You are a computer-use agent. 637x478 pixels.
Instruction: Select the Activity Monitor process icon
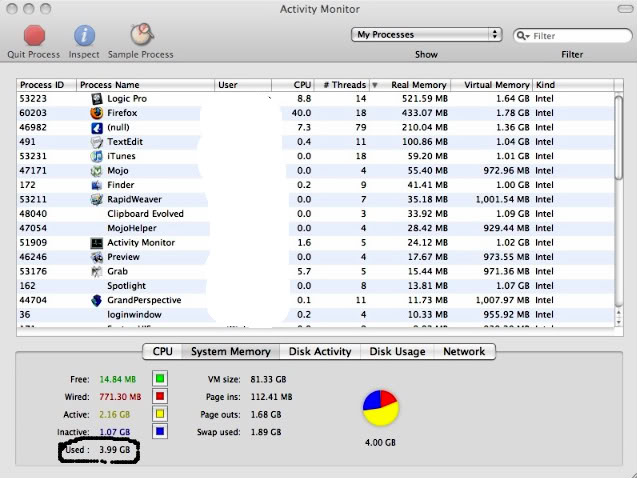[x=97, y=243]
